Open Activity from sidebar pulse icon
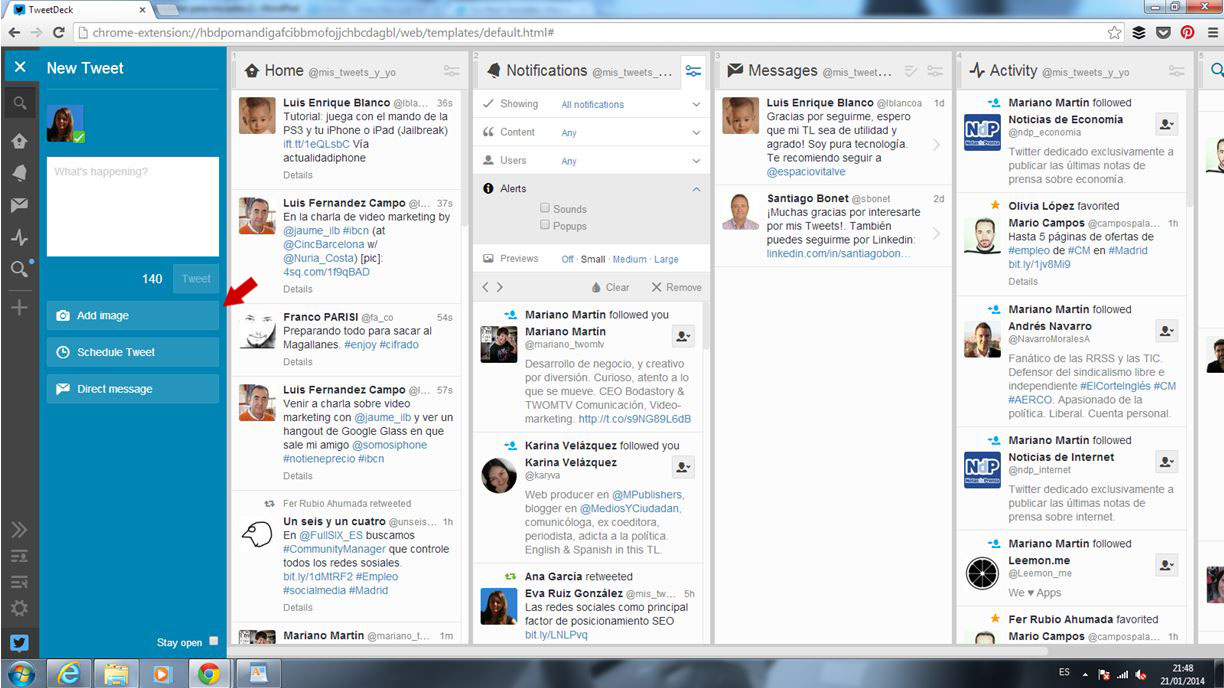1224x688 pixels. [19, 238]
